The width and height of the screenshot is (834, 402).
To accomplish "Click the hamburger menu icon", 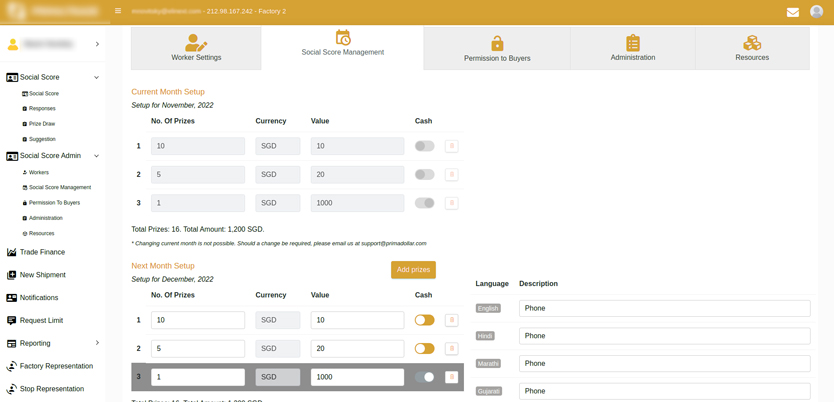I will point(118,11).
